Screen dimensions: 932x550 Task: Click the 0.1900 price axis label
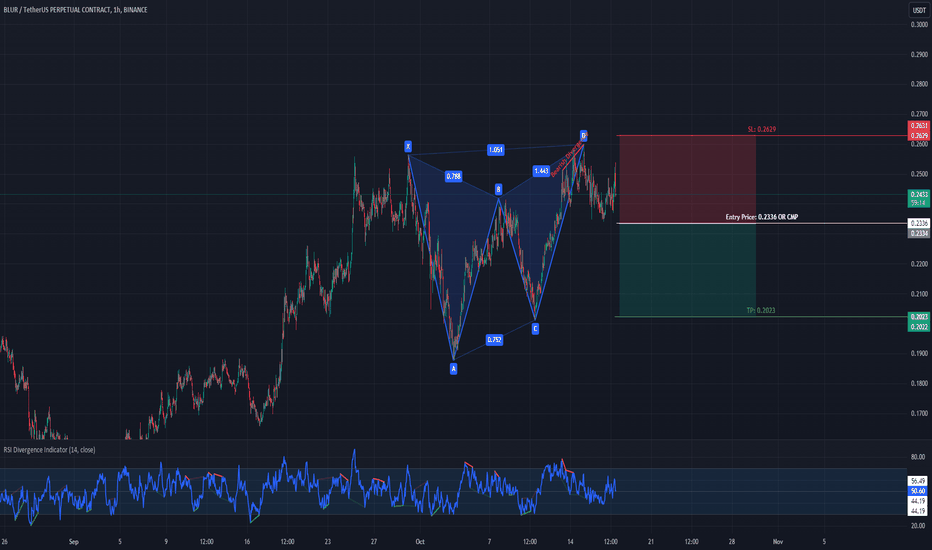point(919,353)
